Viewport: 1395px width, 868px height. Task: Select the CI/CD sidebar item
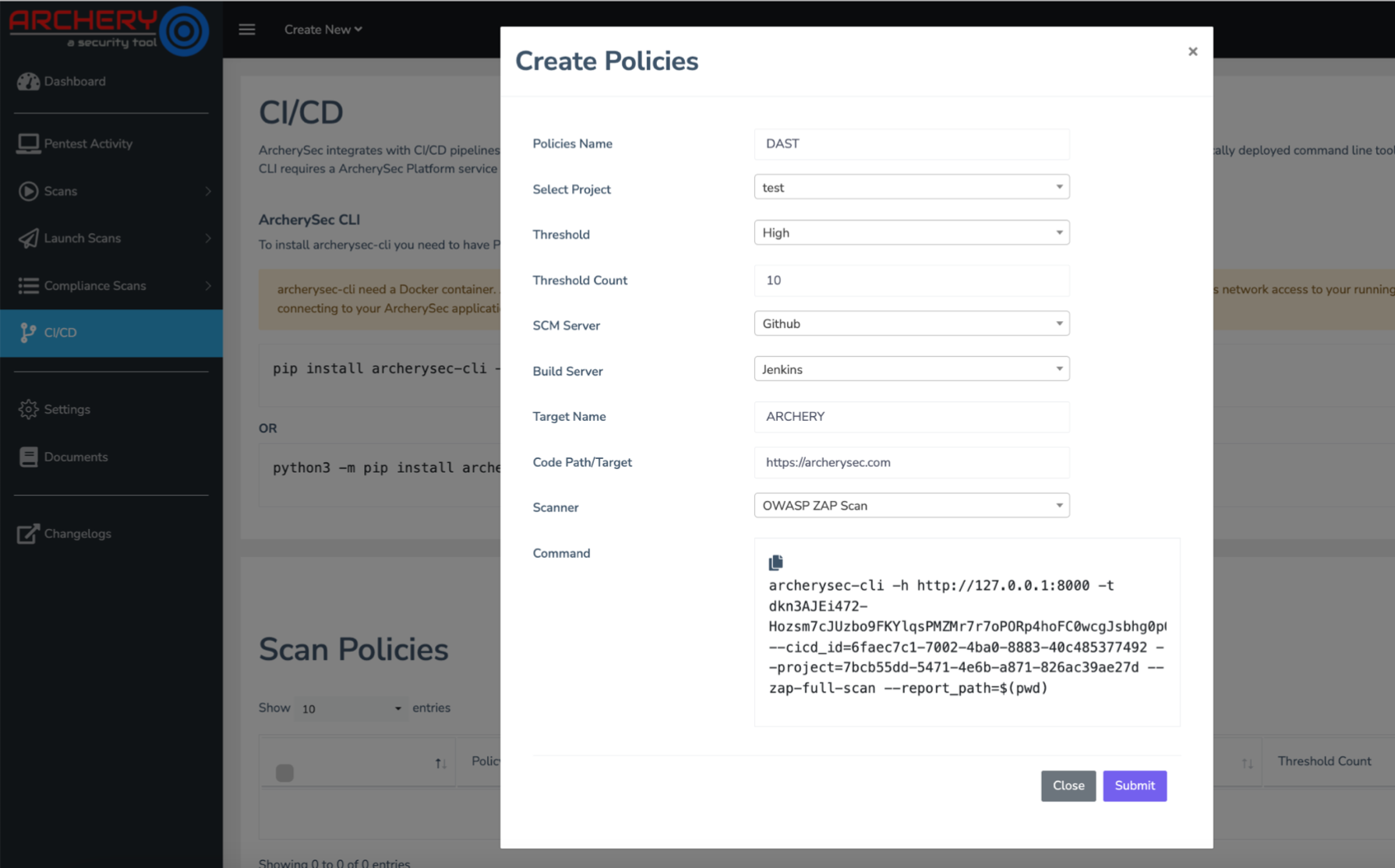[x=111, y=333]
